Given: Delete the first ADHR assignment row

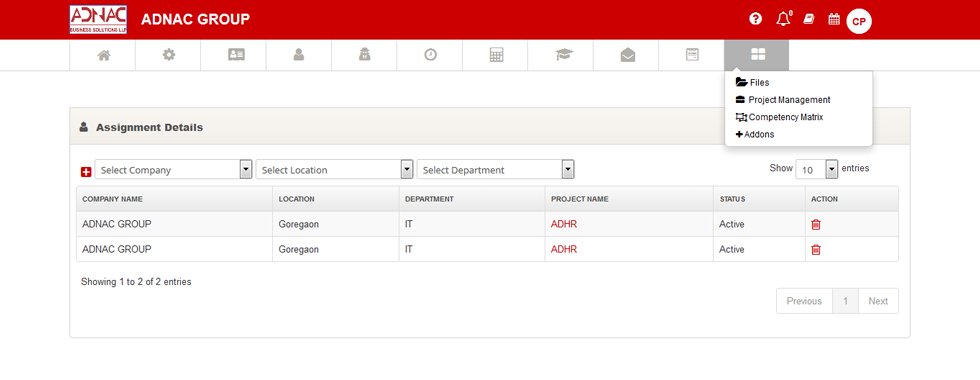Looking at the screenshot, I should (x=816, y=224).
